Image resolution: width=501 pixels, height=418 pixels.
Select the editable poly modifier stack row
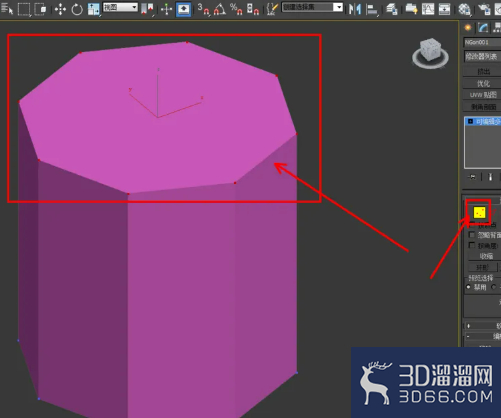(x=483, y=121)
